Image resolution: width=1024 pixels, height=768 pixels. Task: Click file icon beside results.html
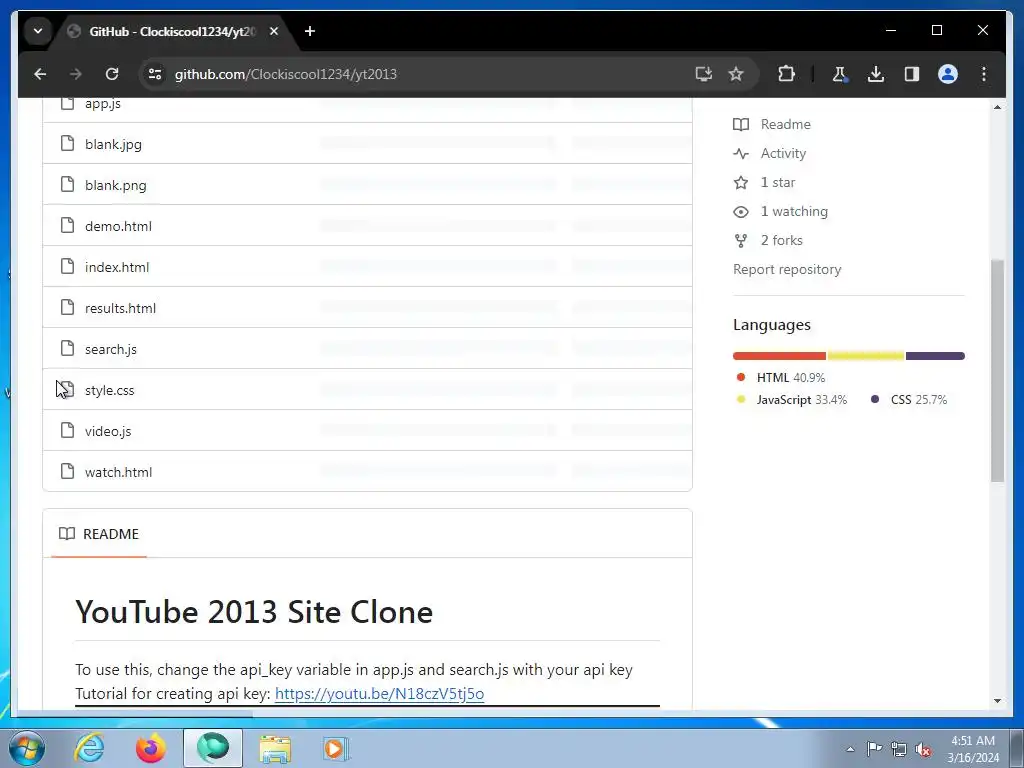tap(67, 307)
